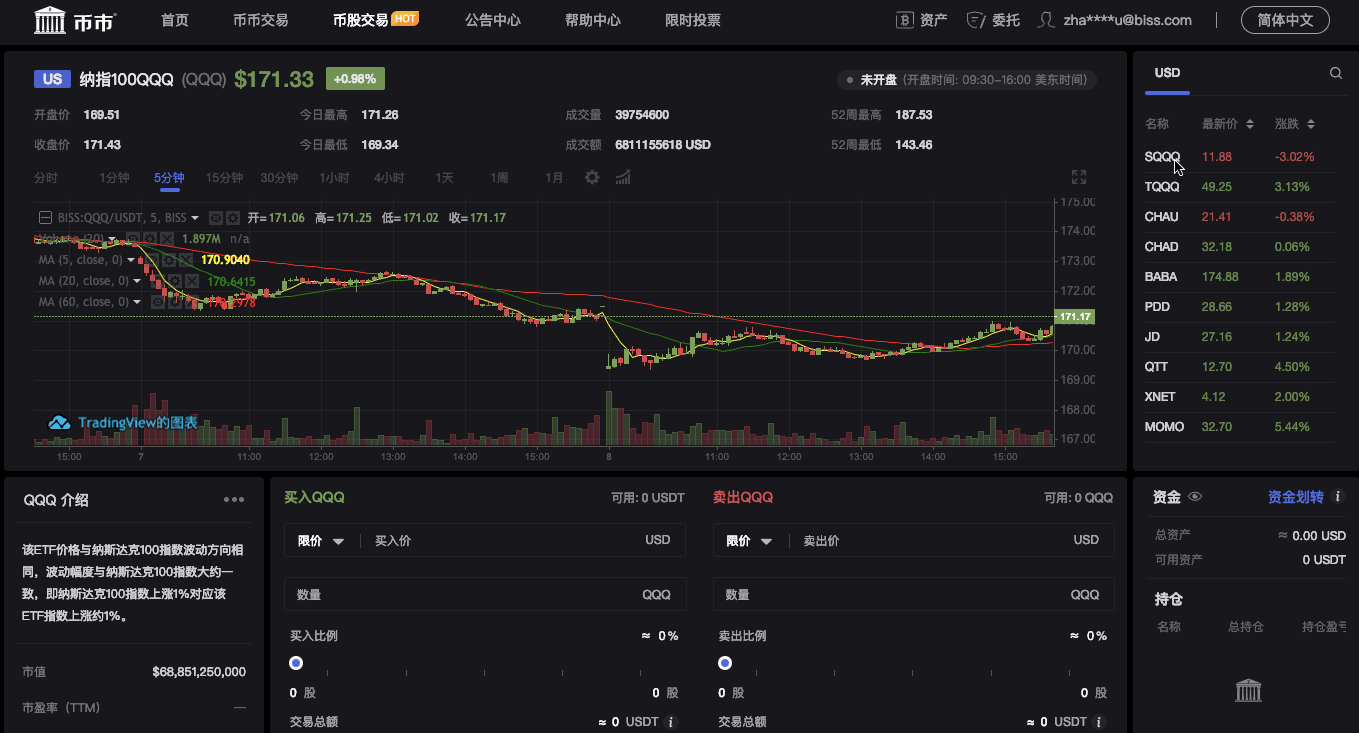The height and width of the screenshot is (733, 1359).
Task: Expand the MA (20, close, 0) dropdown arrow
Action: tap(137, 281)
